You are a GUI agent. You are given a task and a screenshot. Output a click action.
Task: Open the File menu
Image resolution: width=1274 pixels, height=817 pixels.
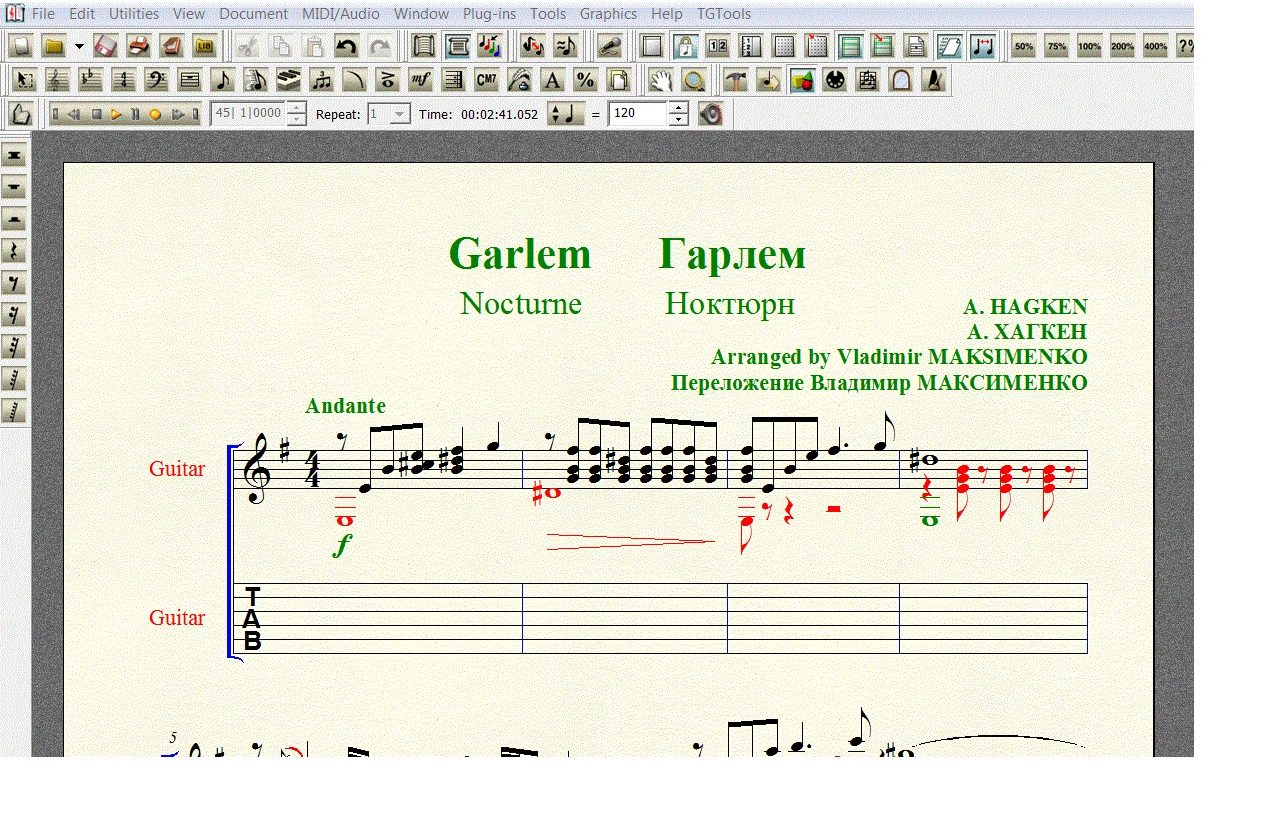tap(43, 14)
